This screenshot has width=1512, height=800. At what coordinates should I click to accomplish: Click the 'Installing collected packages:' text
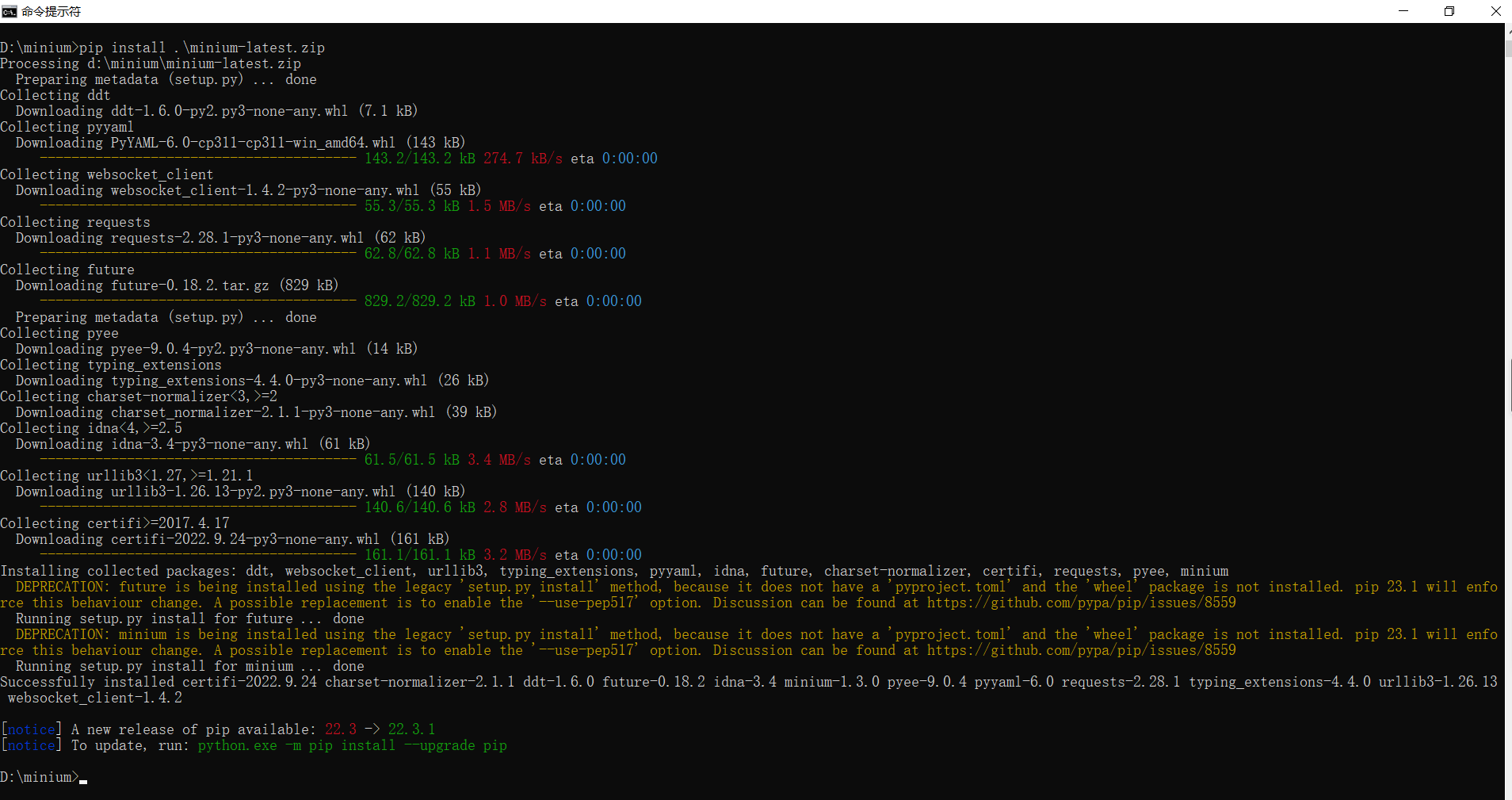coord(119,571)
